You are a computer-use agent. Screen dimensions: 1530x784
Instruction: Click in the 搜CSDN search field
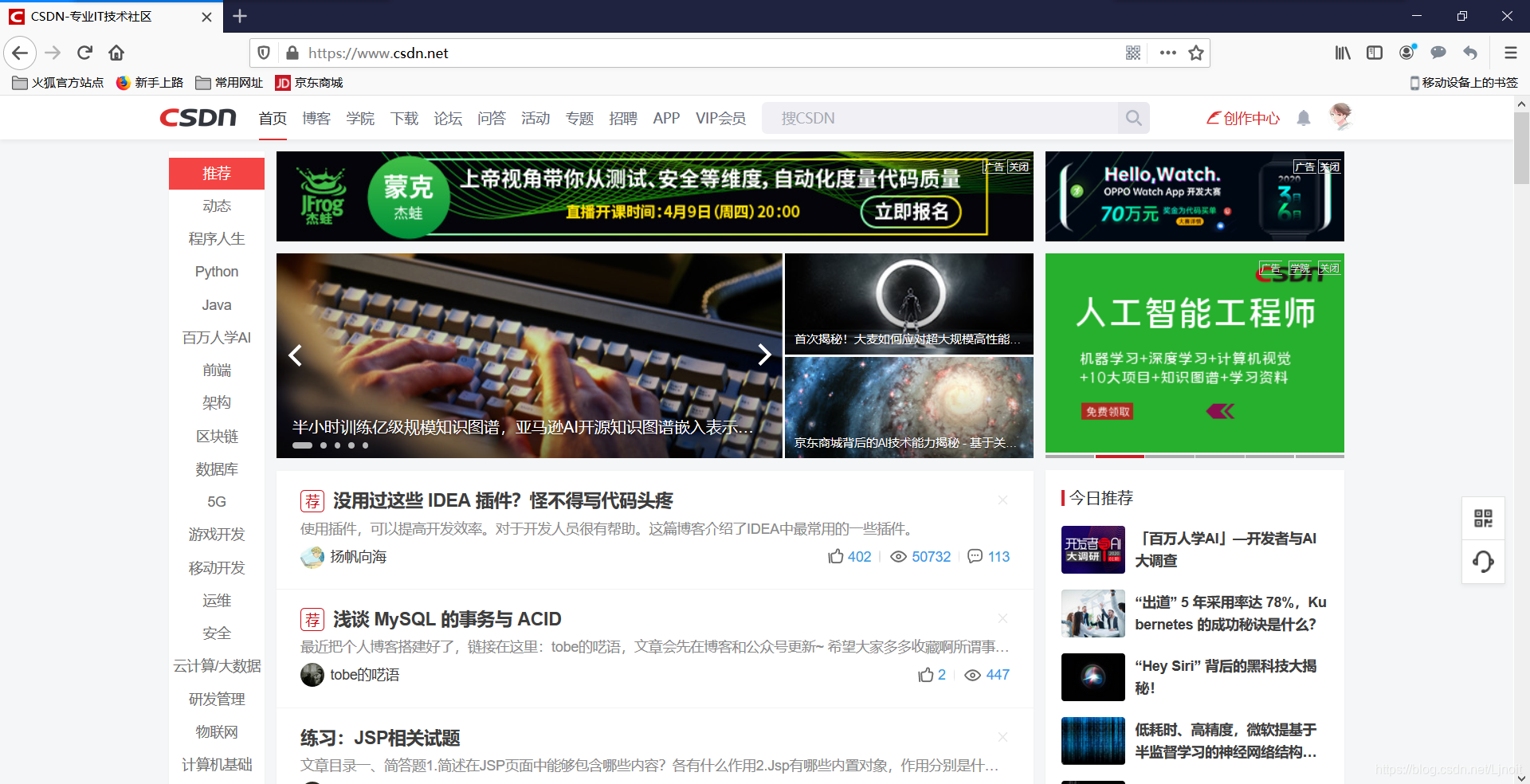tap(940, 118)
